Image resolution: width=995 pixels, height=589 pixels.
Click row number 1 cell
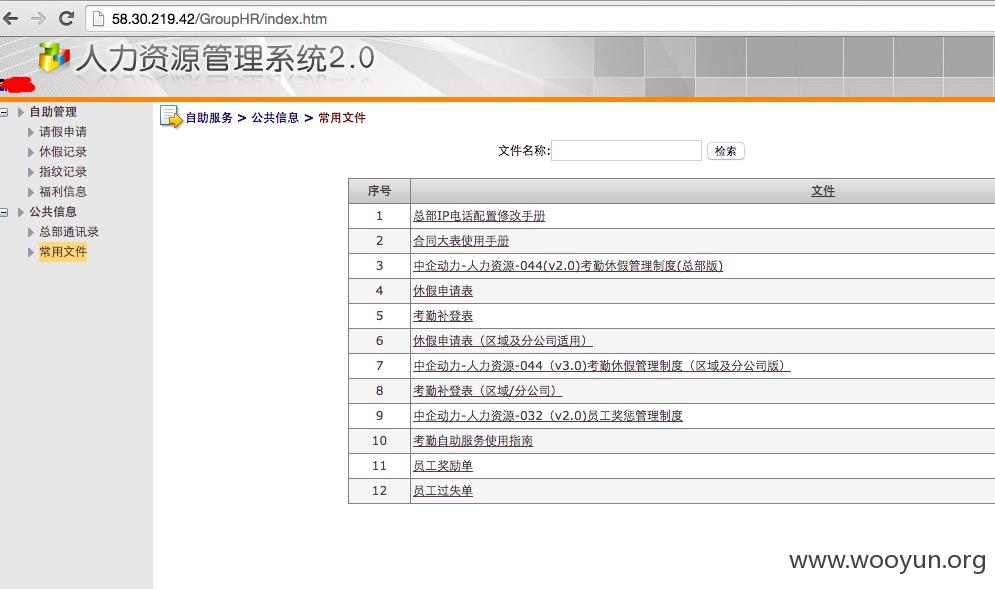point(379,216)
